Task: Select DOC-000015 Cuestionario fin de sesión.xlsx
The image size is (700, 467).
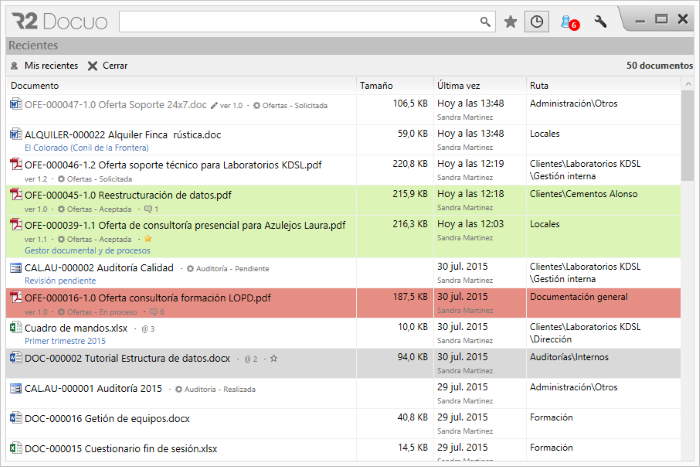Action: pos(121,448)
